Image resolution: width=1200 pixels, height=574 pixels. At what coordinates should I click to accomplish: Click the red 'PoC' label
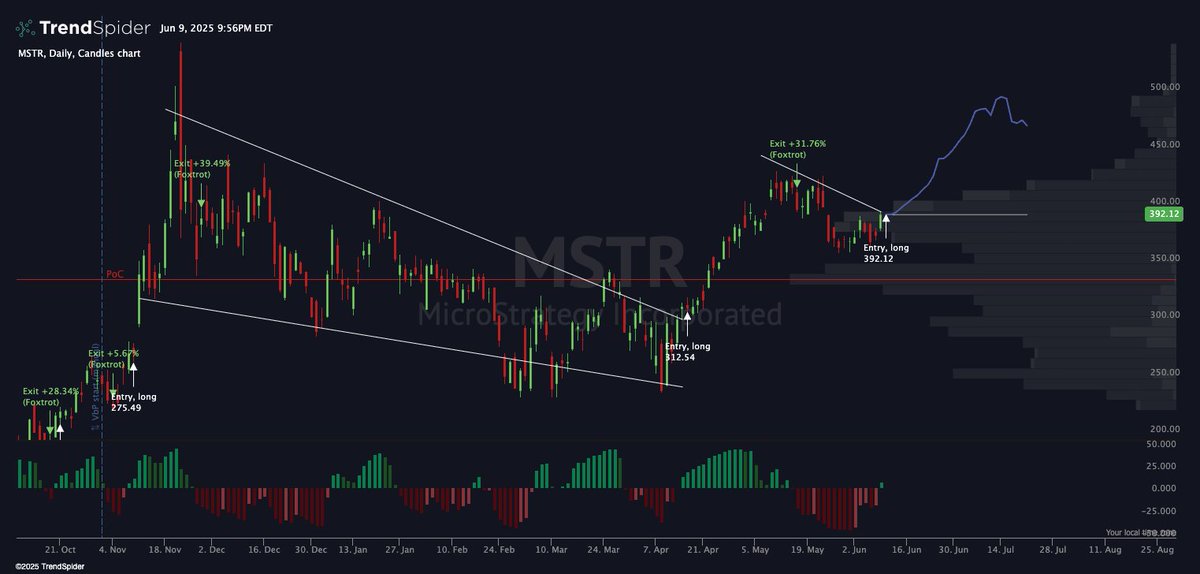[x=113, y=273]
